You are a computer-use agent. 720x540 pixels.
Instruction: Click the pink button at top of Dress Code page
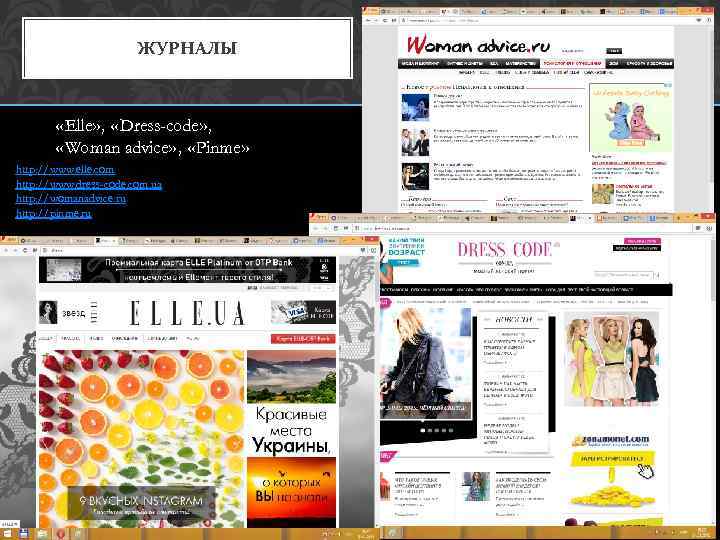coord(642,241)
